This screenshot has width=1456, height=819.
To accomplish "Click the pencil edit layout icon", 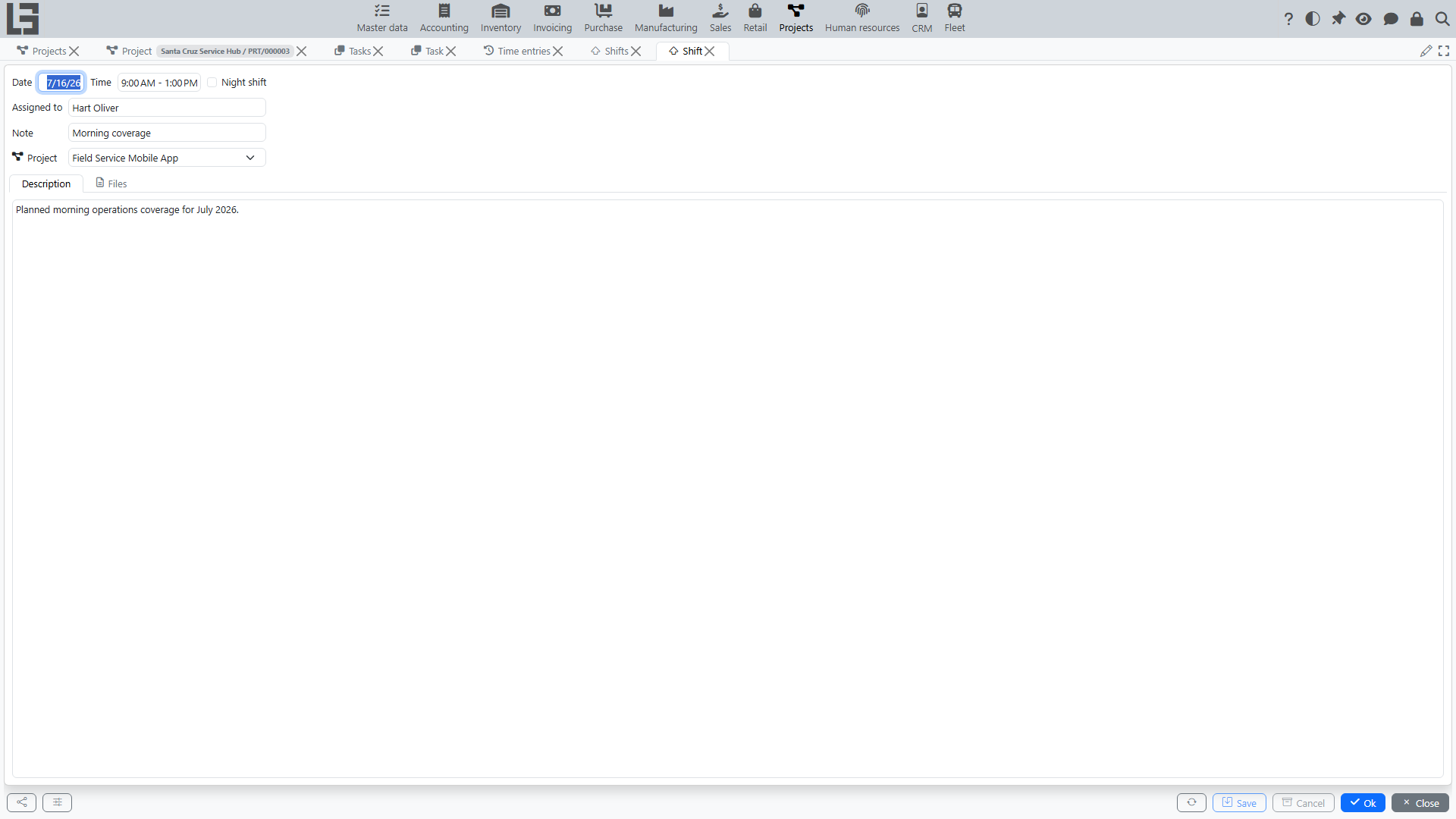I will (1426, 51).
